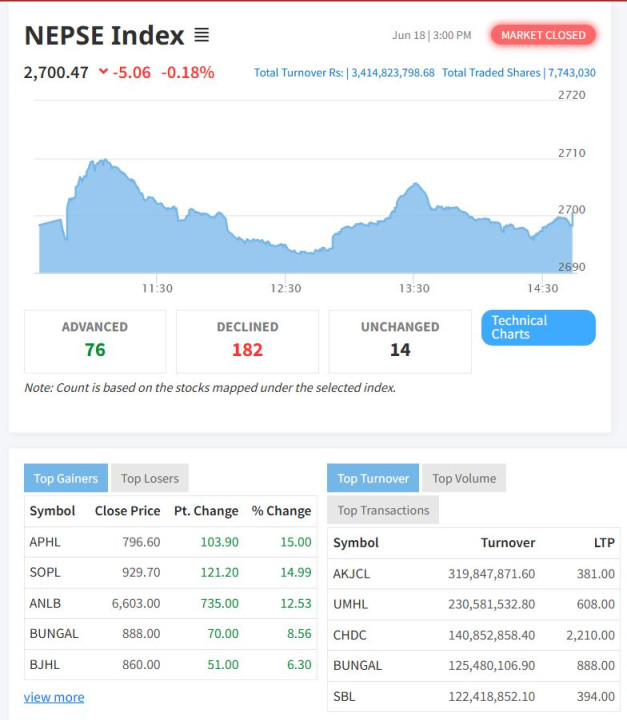Click the 11:30 label on chart axis
The image size is (627, 720).
pyautogui.click(x=157, y=288)
